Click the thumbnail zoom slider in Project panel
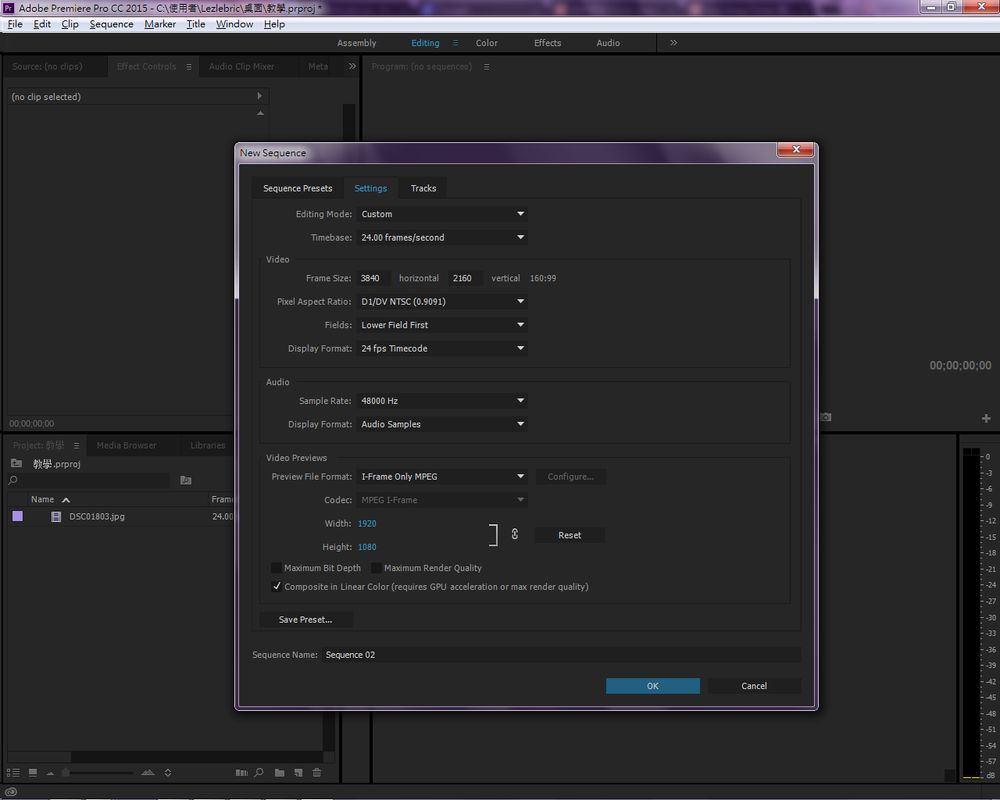 [x=66, y=773]
